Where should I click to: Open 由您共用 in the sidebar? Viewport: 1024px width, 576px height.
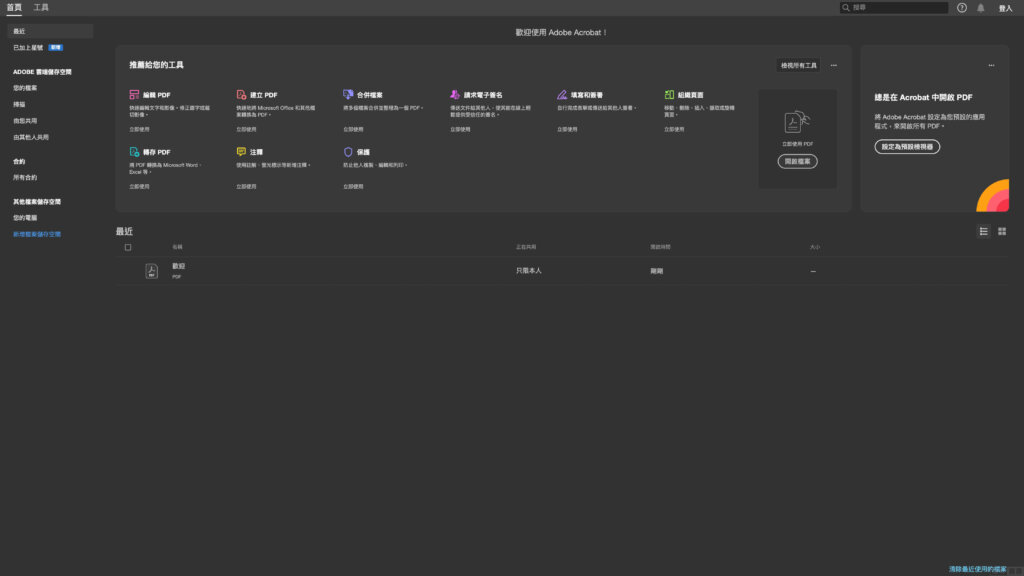(x=25, y=121)
